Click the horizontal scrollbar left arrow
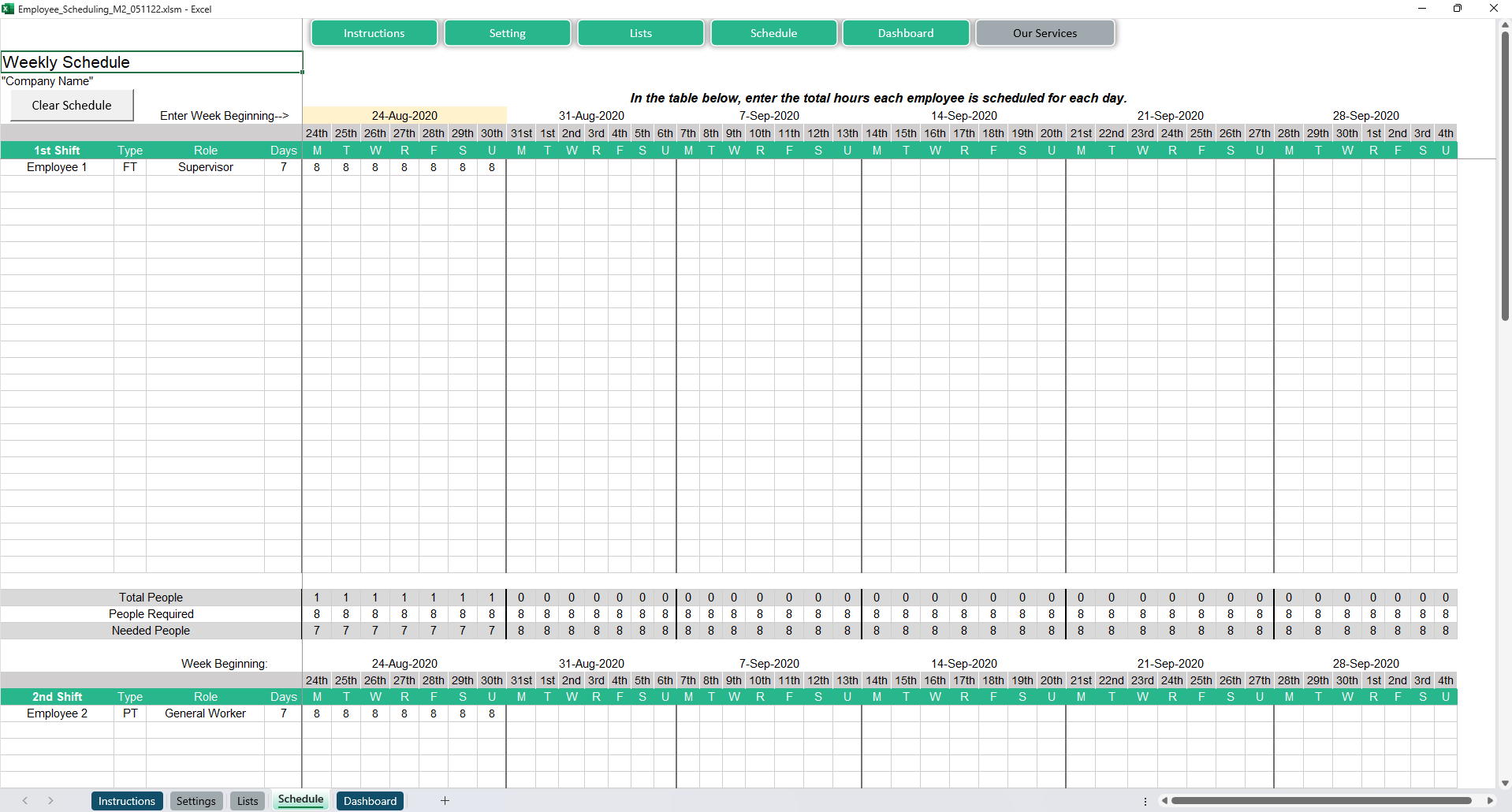Viewport: 1512px width, 812px height. (x=1164, y=801)
